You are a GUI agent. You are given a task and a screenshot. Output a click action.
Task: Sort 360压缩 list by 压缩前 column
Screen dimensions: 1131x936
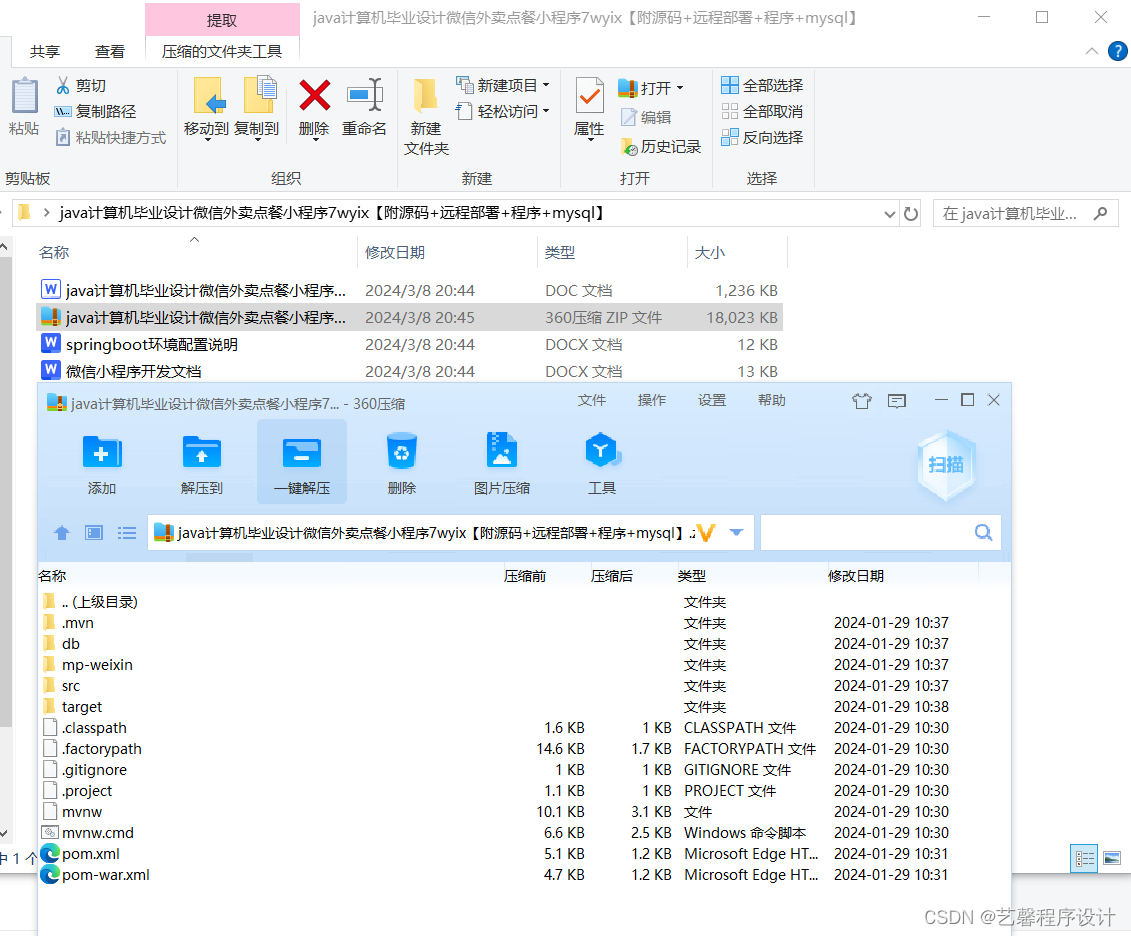click(524, 576)
